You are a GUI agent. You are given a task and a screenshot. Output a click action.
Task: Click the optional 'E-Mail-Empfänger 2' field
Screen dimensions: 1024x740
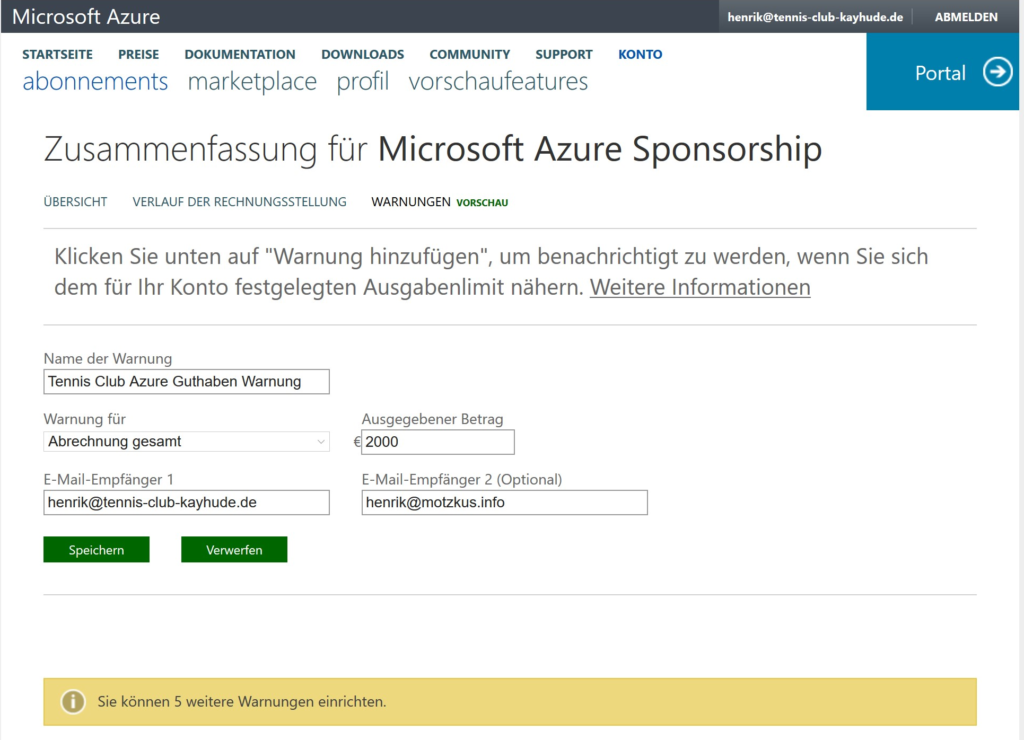tap(504, 502)
